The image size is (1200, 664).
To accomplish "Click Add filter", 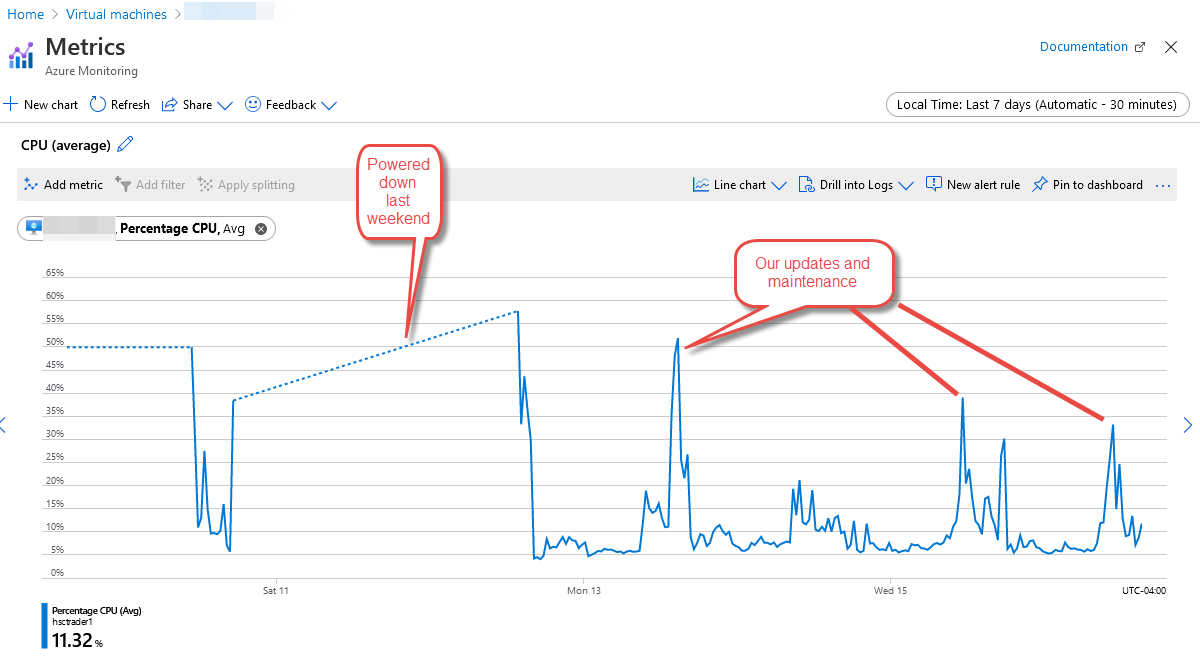I will point(150,185).
